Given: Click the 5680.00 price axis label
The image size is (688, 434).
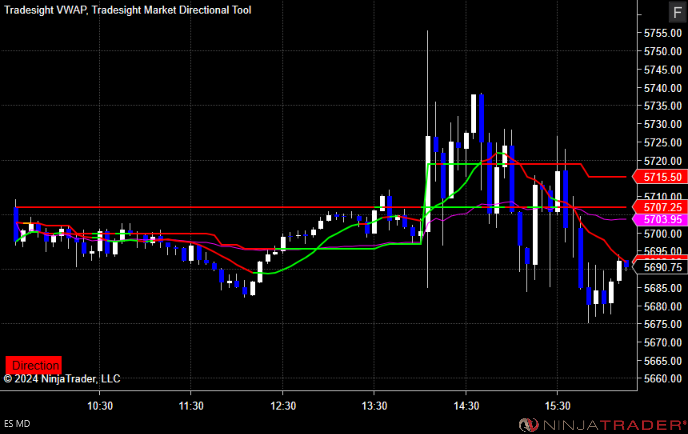Looking at the screenshot, I should (x=663, y=306).
